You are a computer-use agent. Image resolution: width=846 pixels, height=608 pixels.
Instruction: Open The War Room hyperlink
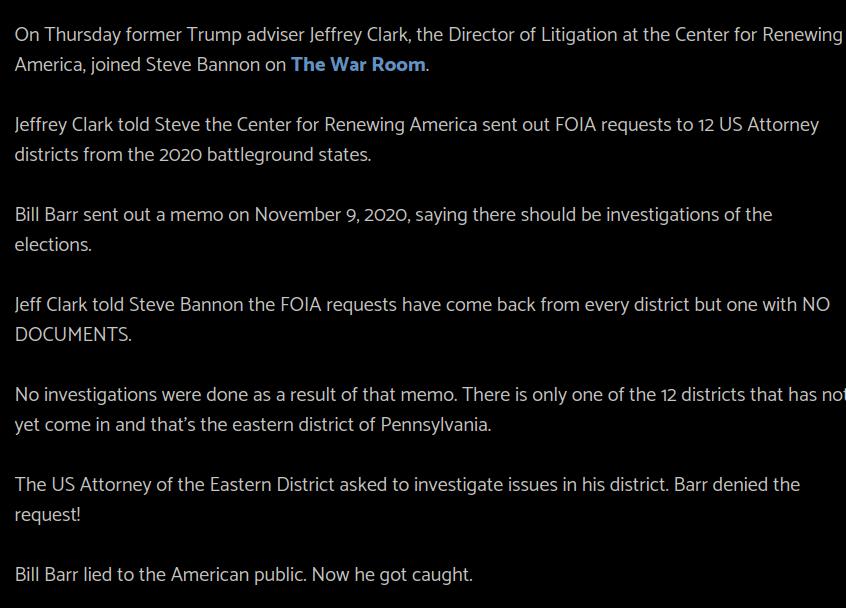(x=358, y=65)
